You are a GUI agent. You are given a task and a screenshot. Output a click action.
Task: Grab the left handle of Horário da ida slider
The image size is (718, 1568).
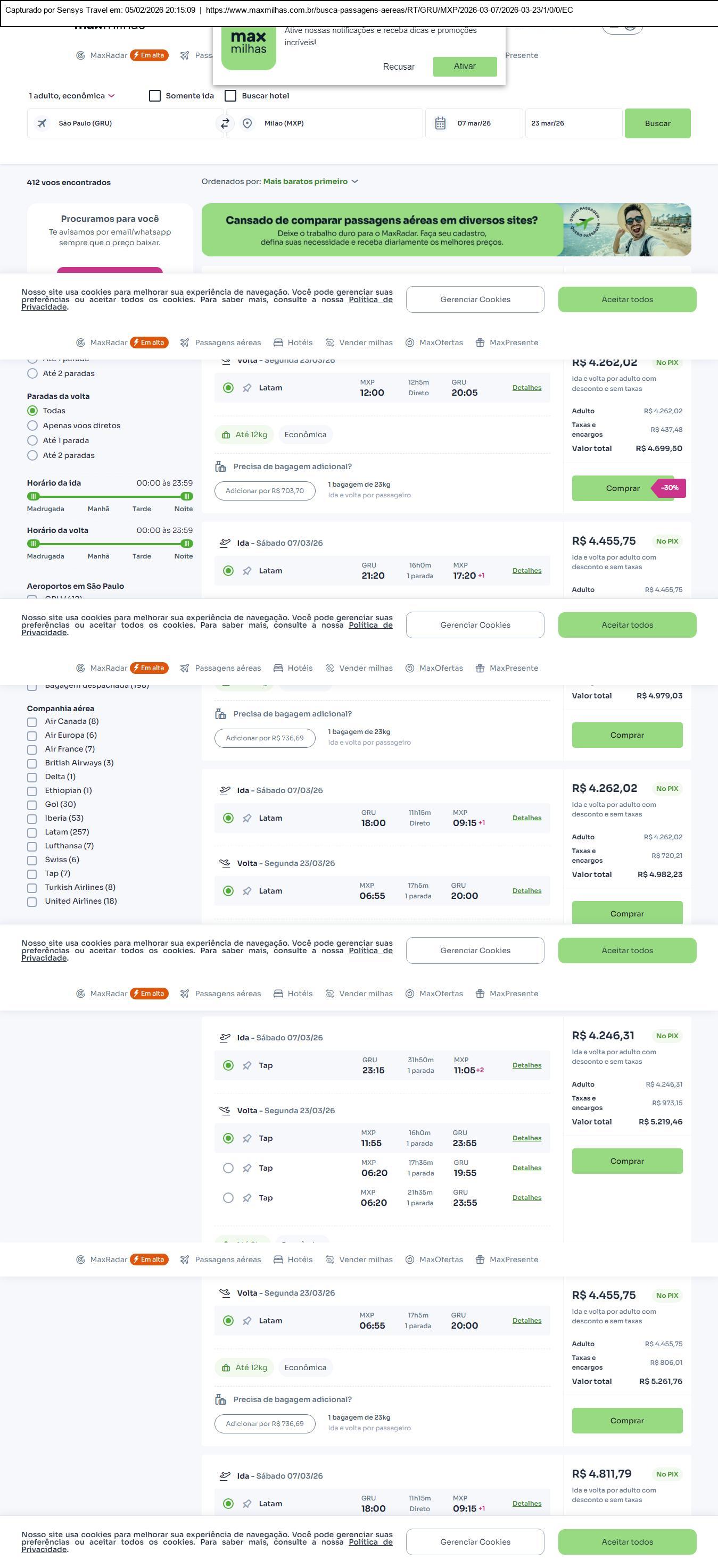point(34,496)
